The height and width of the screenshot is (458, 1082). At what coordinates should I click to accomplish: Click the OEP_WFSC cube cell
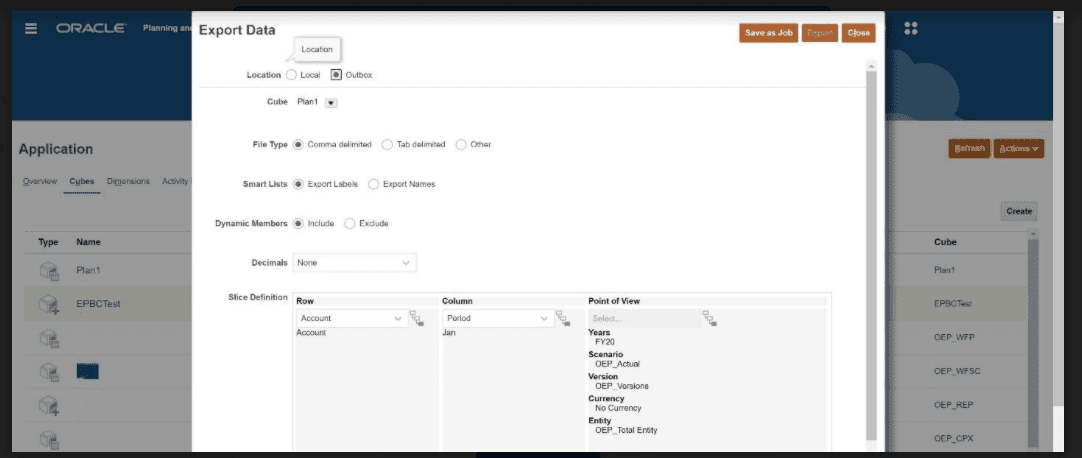point(957,371)
